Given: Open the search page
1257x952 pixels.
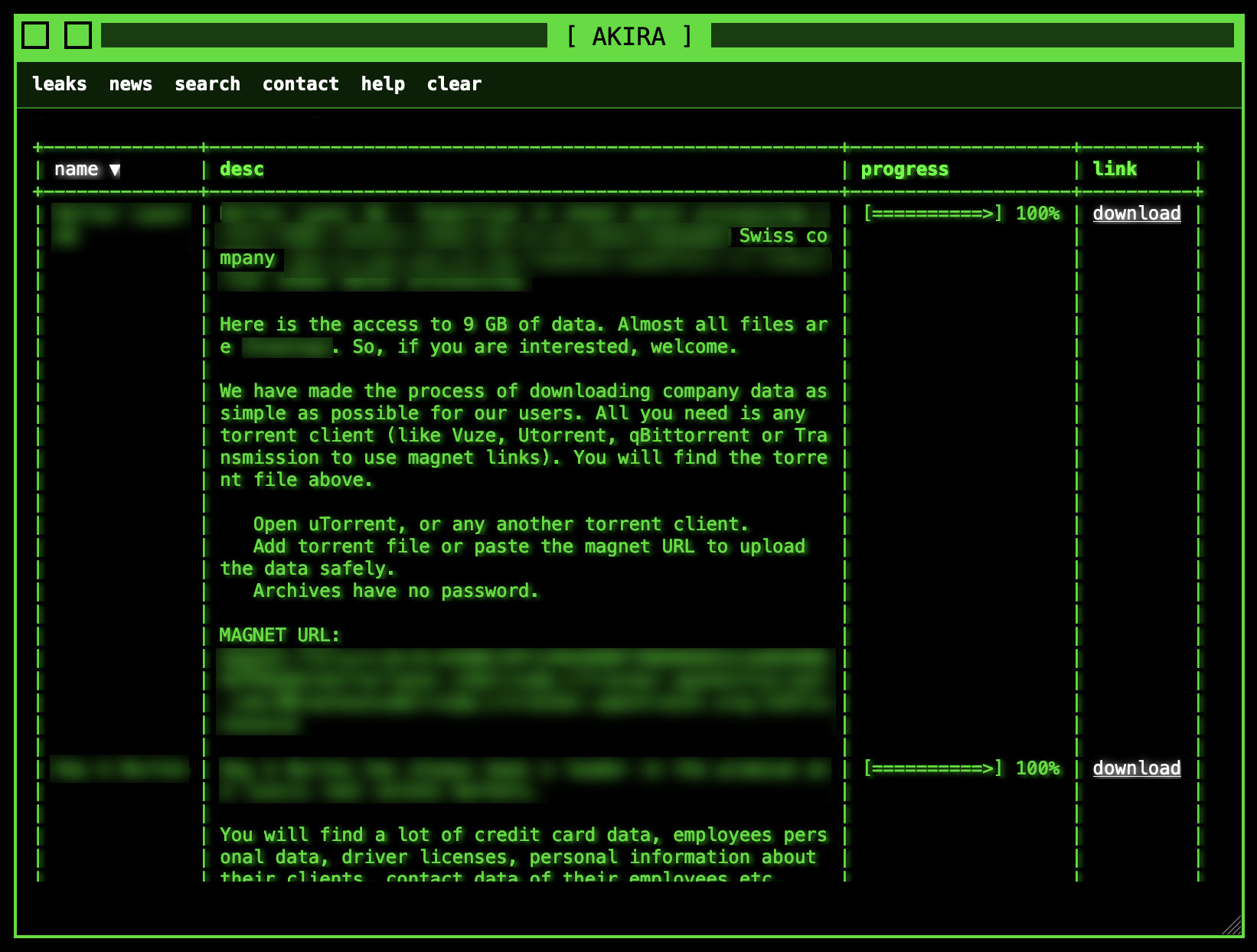Looking at the screenshot, I should [207, 84].
